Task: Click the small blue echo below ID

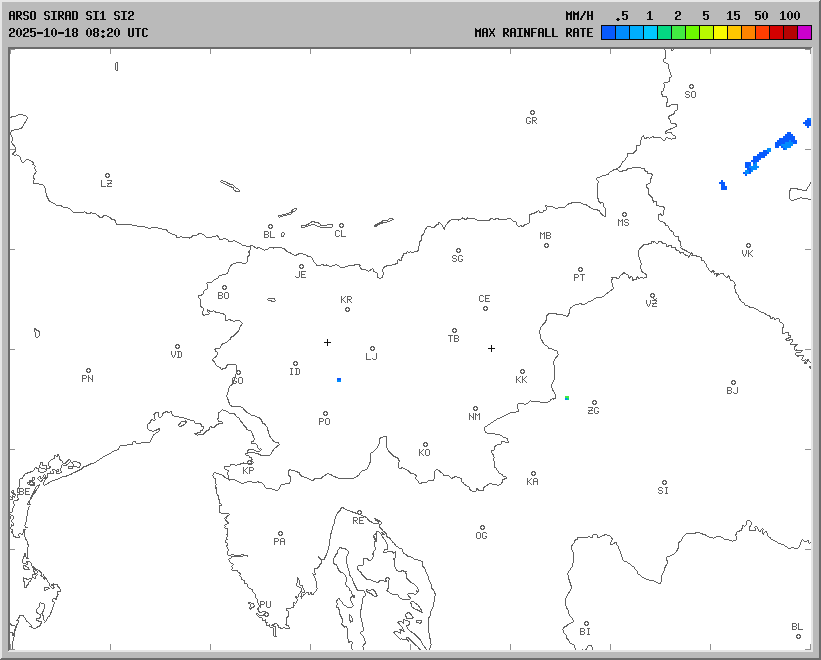Action: coord(339,380)
